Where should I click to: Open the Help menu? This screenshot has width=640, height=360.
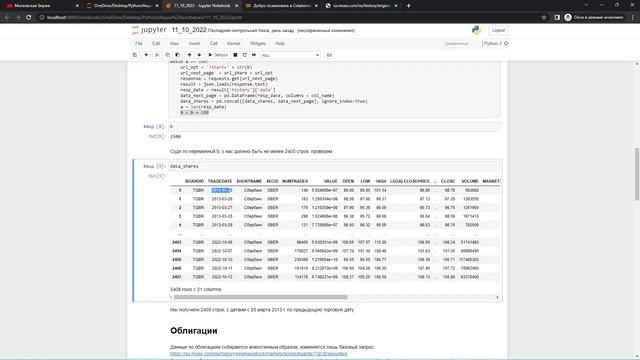280,43
